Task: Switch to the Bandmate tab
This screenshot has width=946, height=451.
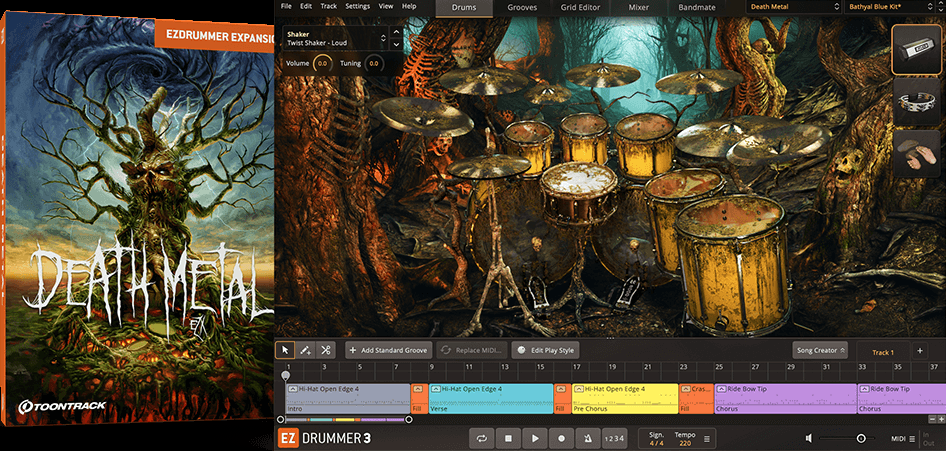Action: click(x=697, y=8)
